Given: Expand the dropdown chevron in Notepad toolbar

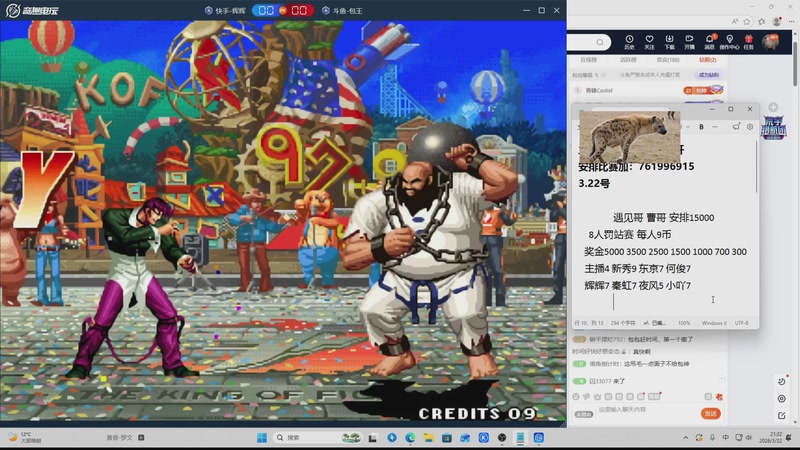Looking at the screenshot, I should pos(688,127).
